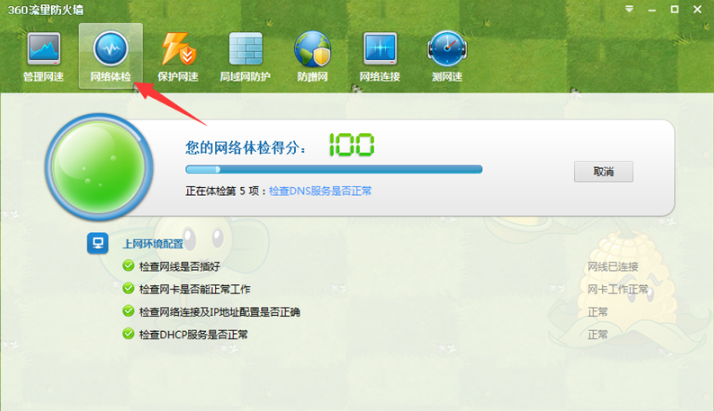Click the 网卡工作正常 result text
The image size is (714, 411).
click(x=616, y=289)
